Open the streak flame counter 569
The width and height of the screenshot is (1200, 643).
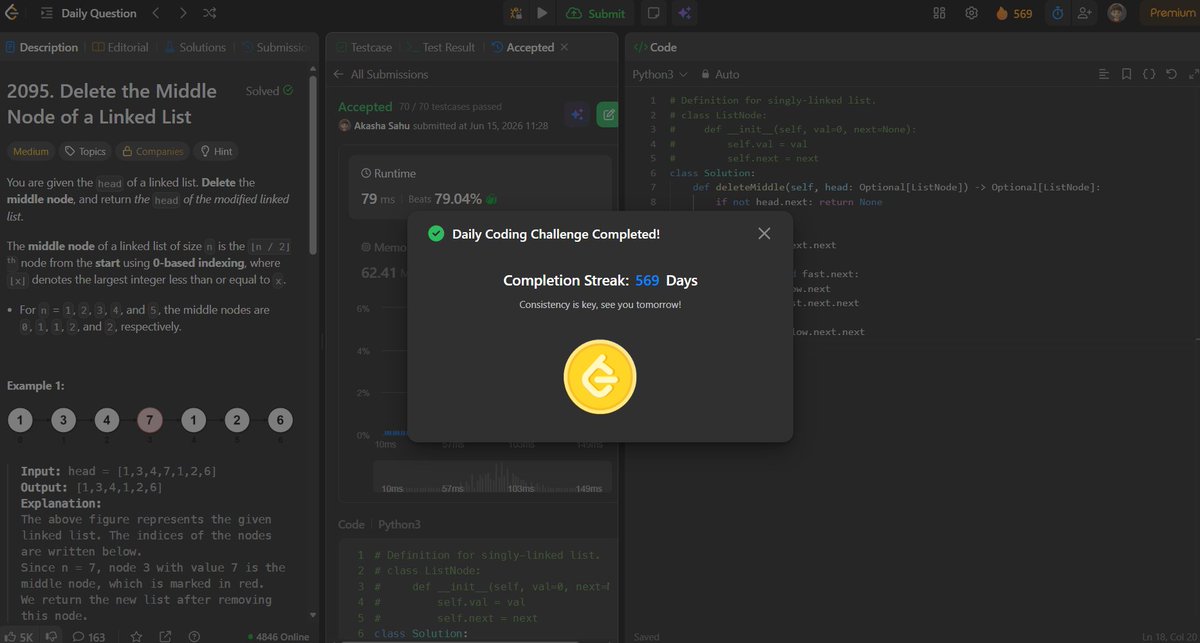pyautogui.click(x=1014, y=13)
